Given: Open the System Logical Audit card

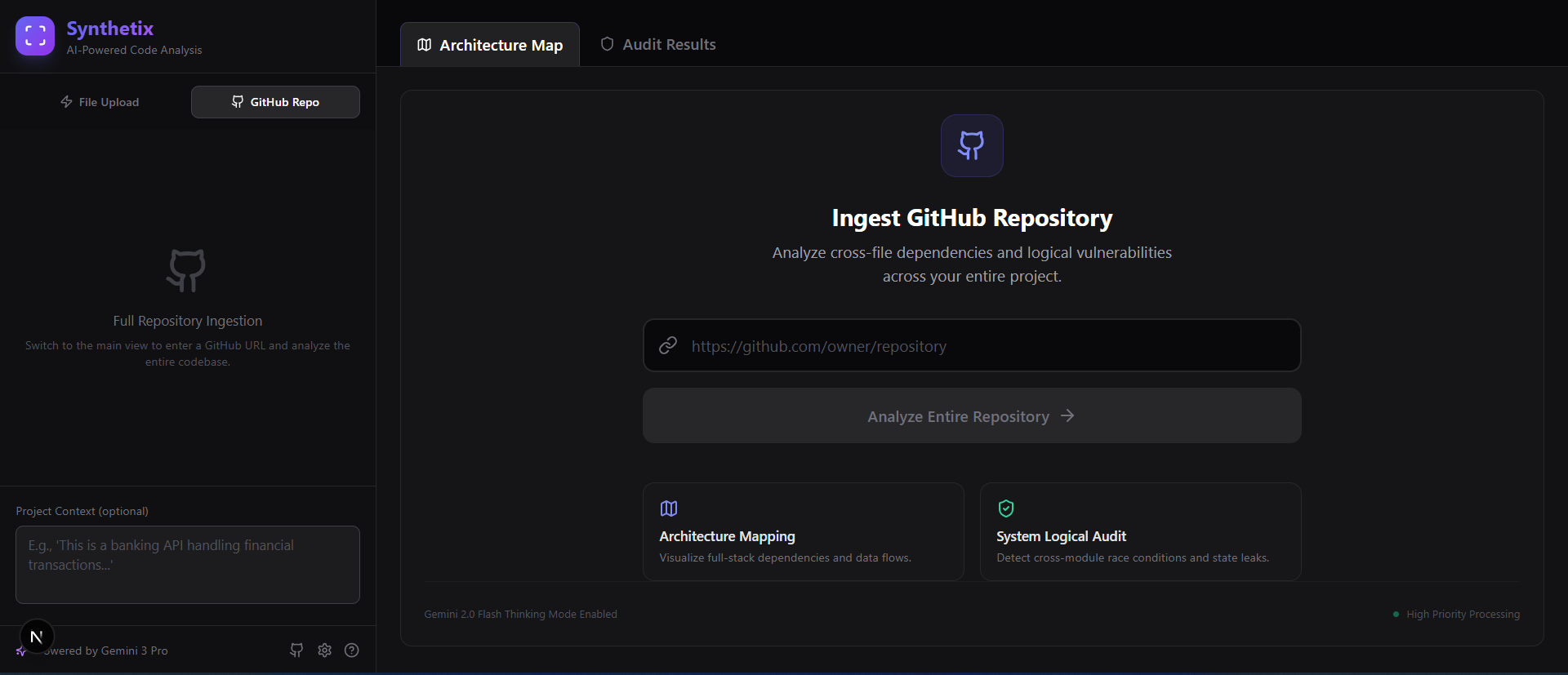Looking at the screenshot, I should point(1141,531).
